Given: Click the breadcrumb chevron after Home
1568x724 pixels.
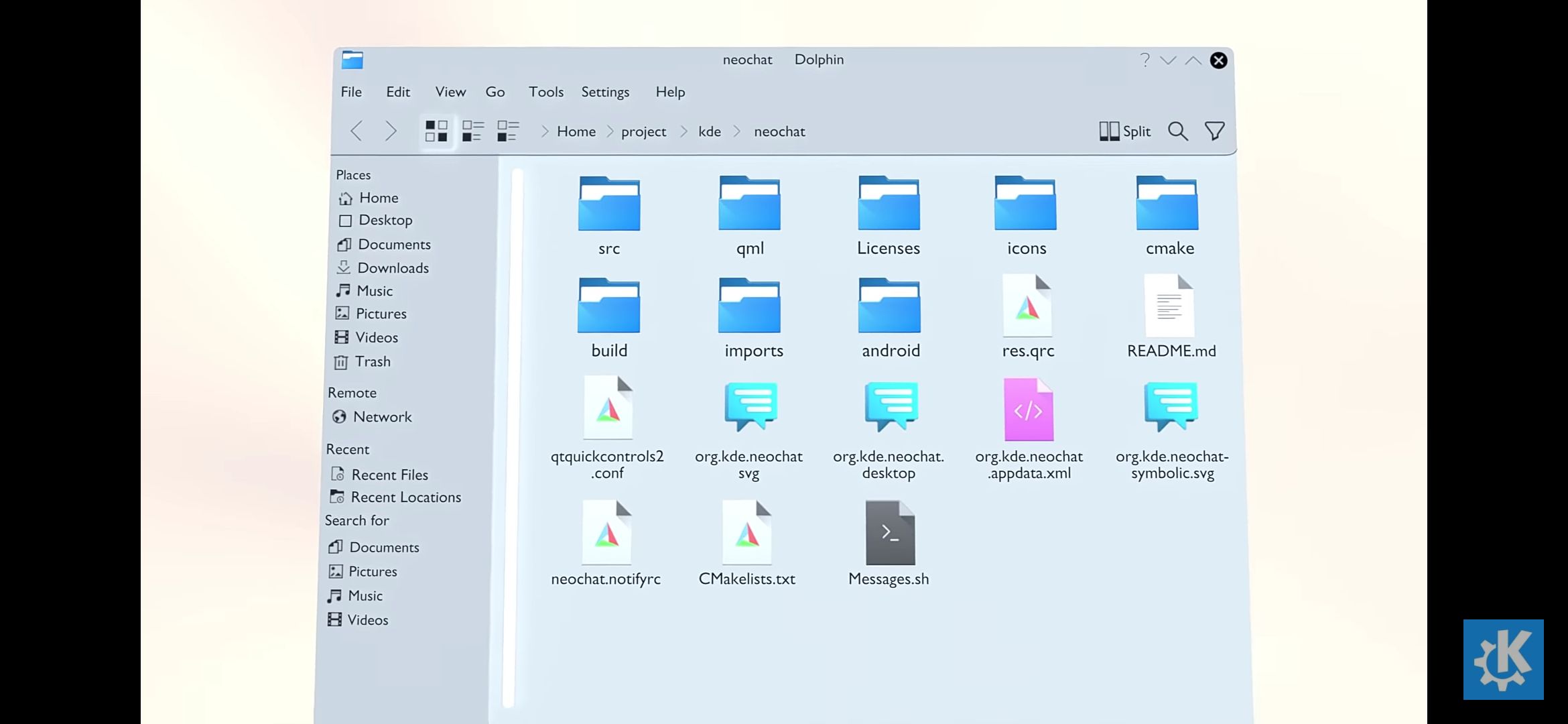Looking at the screenshot, I should 609,131.
